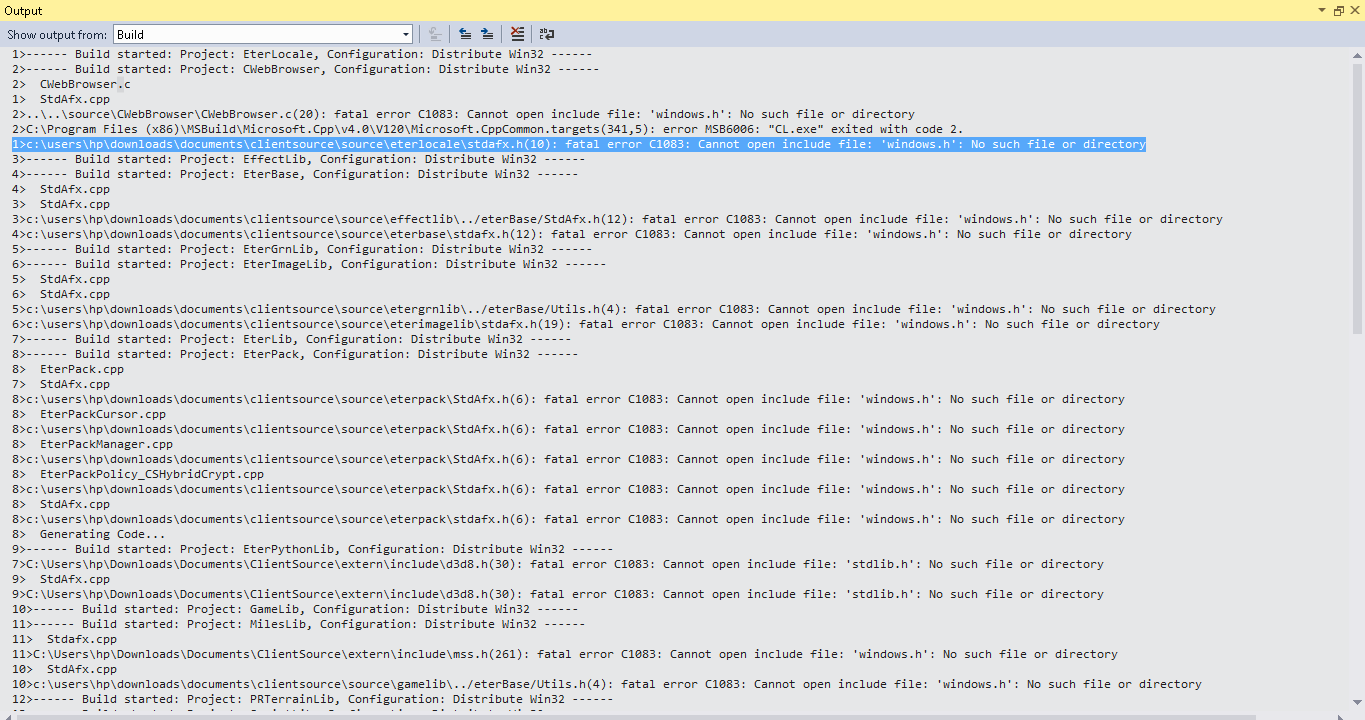The width and height of the screenshot is (1365, 720).
Task: Select 'Build started: Project: EterImageLib' line
Action: (309, 264)
